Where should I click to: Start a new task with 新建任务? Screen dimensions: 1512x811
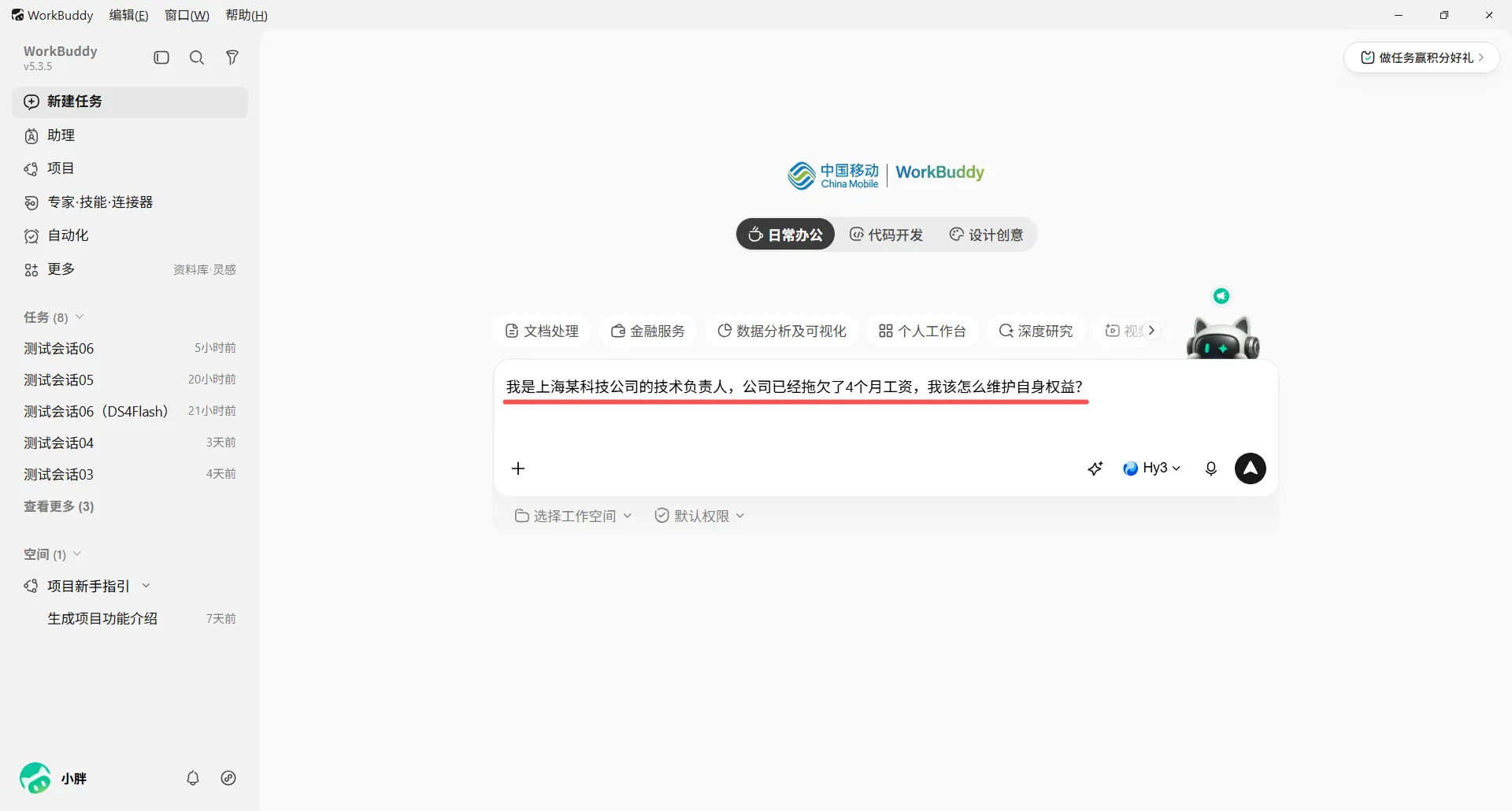130,102
